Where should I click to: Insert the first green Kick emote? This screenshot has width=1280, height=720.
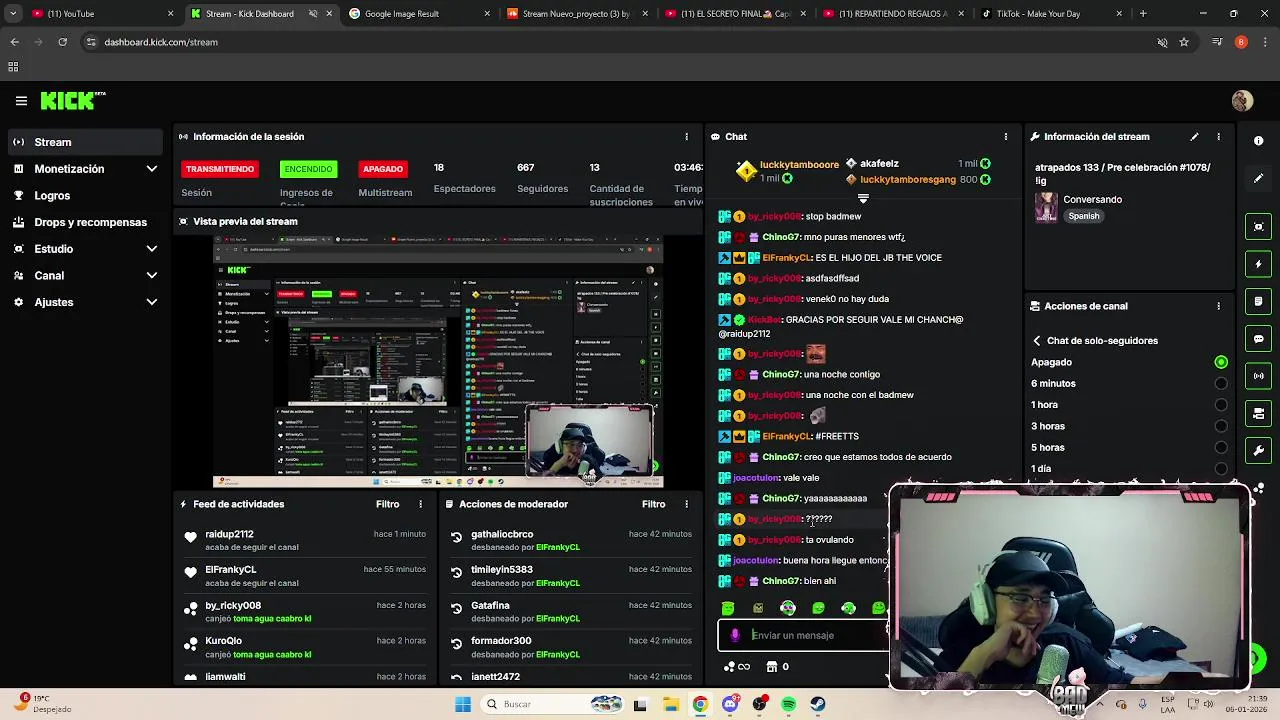click(x=728, y=608)
